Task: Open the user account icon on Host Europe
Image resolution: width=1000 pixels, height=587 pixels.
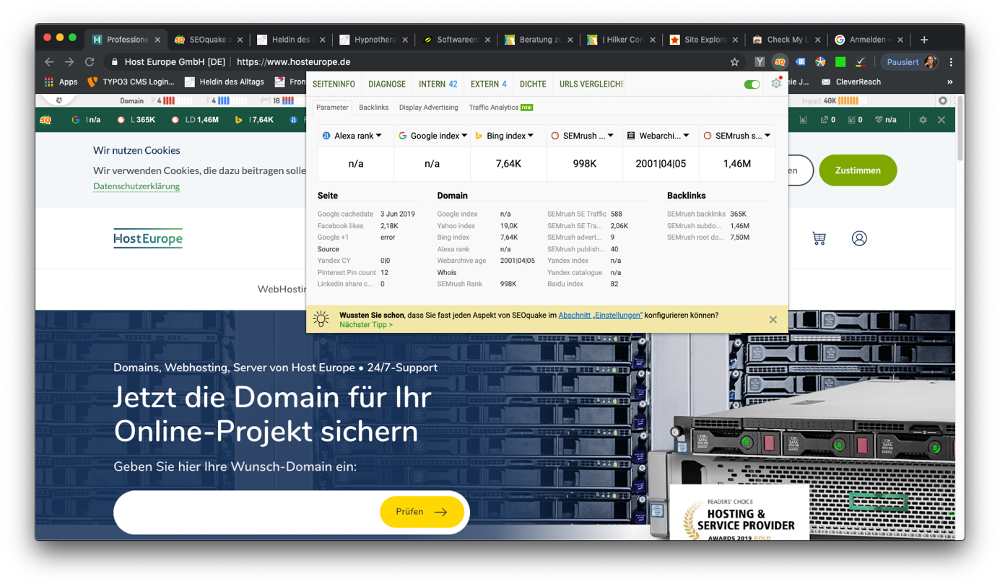Action: [x=859, y=239]
